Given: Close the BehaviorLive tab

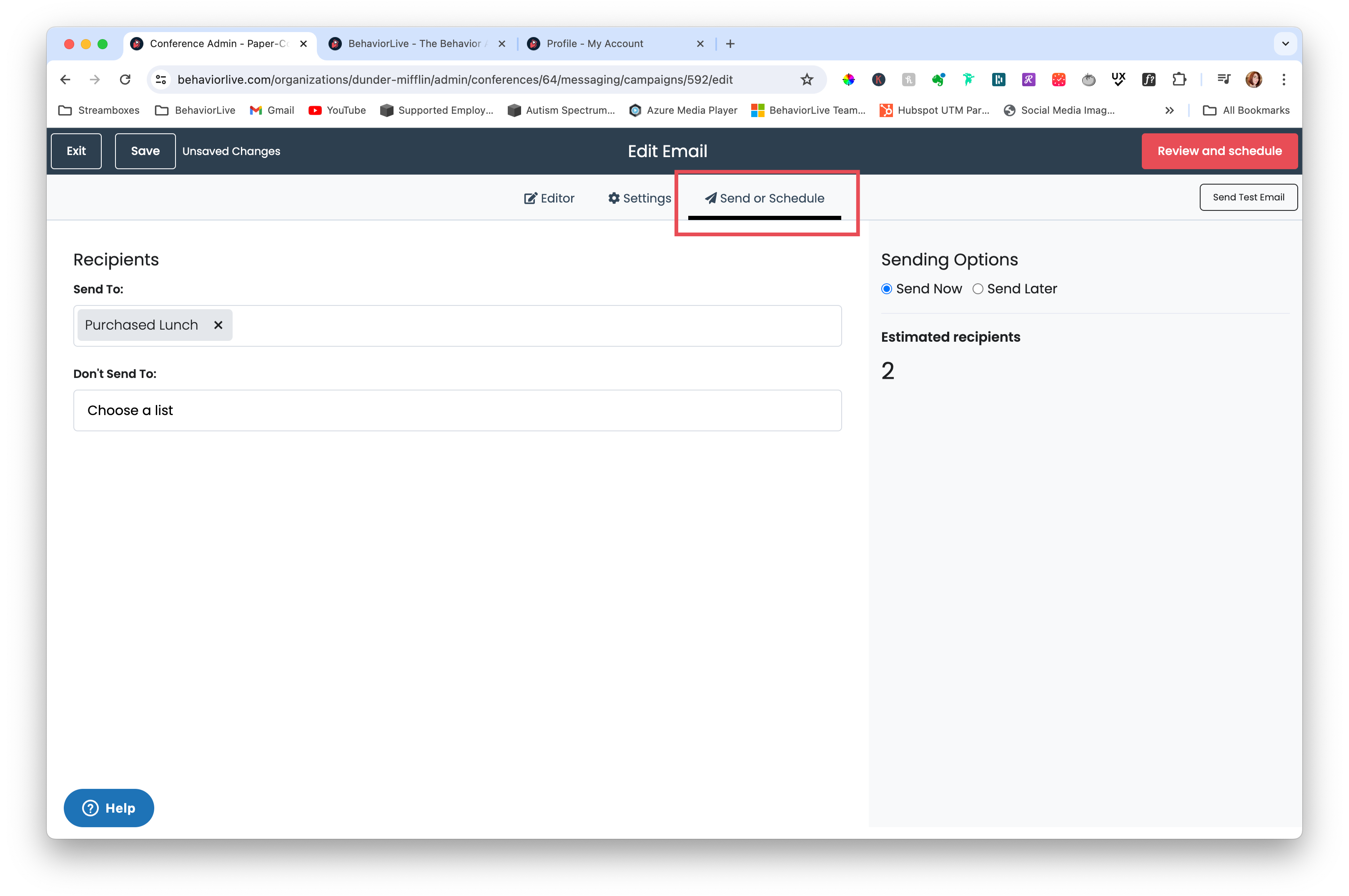Looking at the screenshot, I should [502, 44].
